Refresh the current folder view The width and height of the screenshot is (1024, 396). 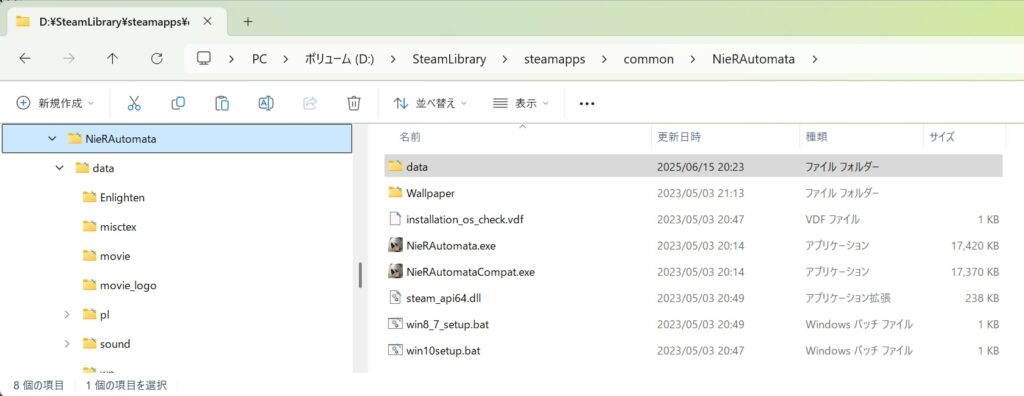pyautogui.click(x=156, y=59)
